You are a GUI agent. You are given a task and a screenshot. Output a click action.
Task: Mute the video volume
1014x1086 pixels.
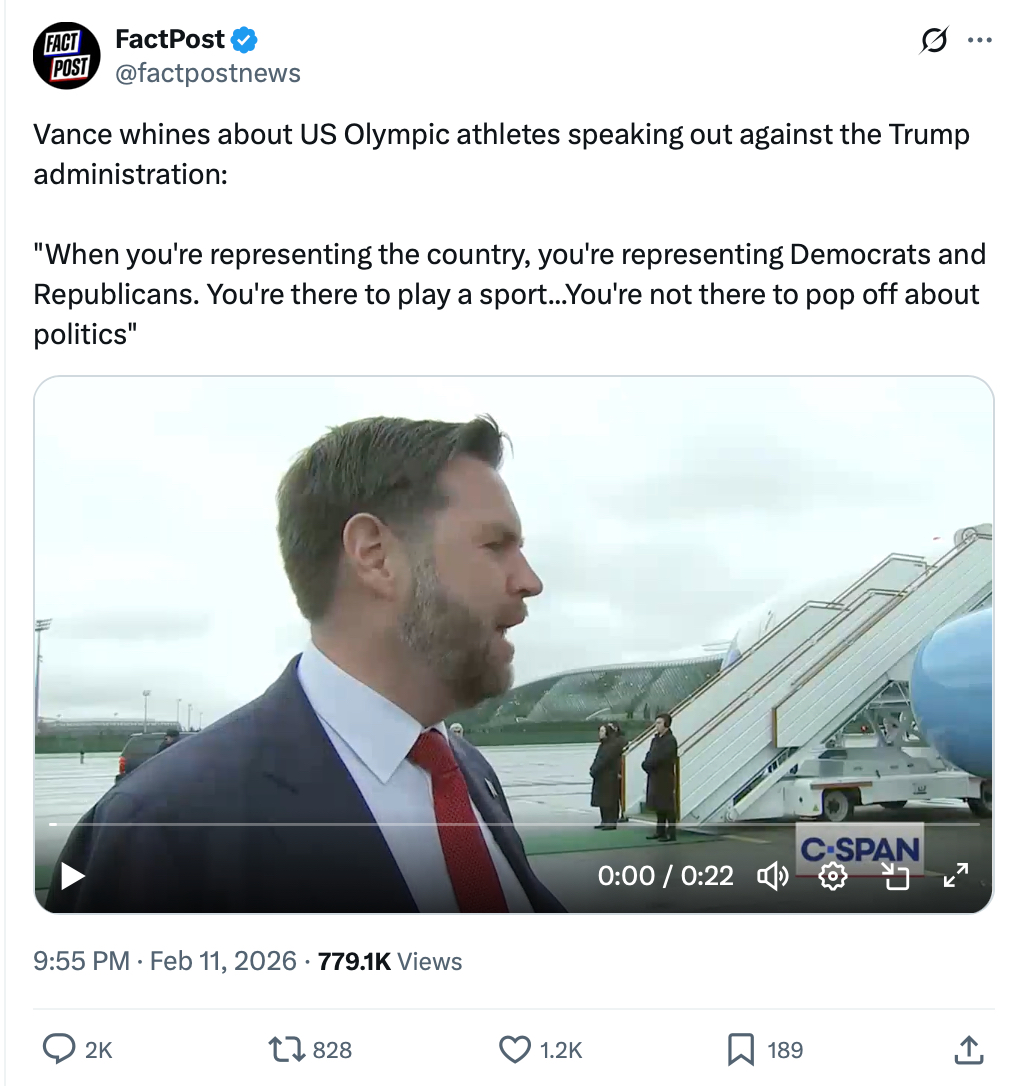coord(773,876)
